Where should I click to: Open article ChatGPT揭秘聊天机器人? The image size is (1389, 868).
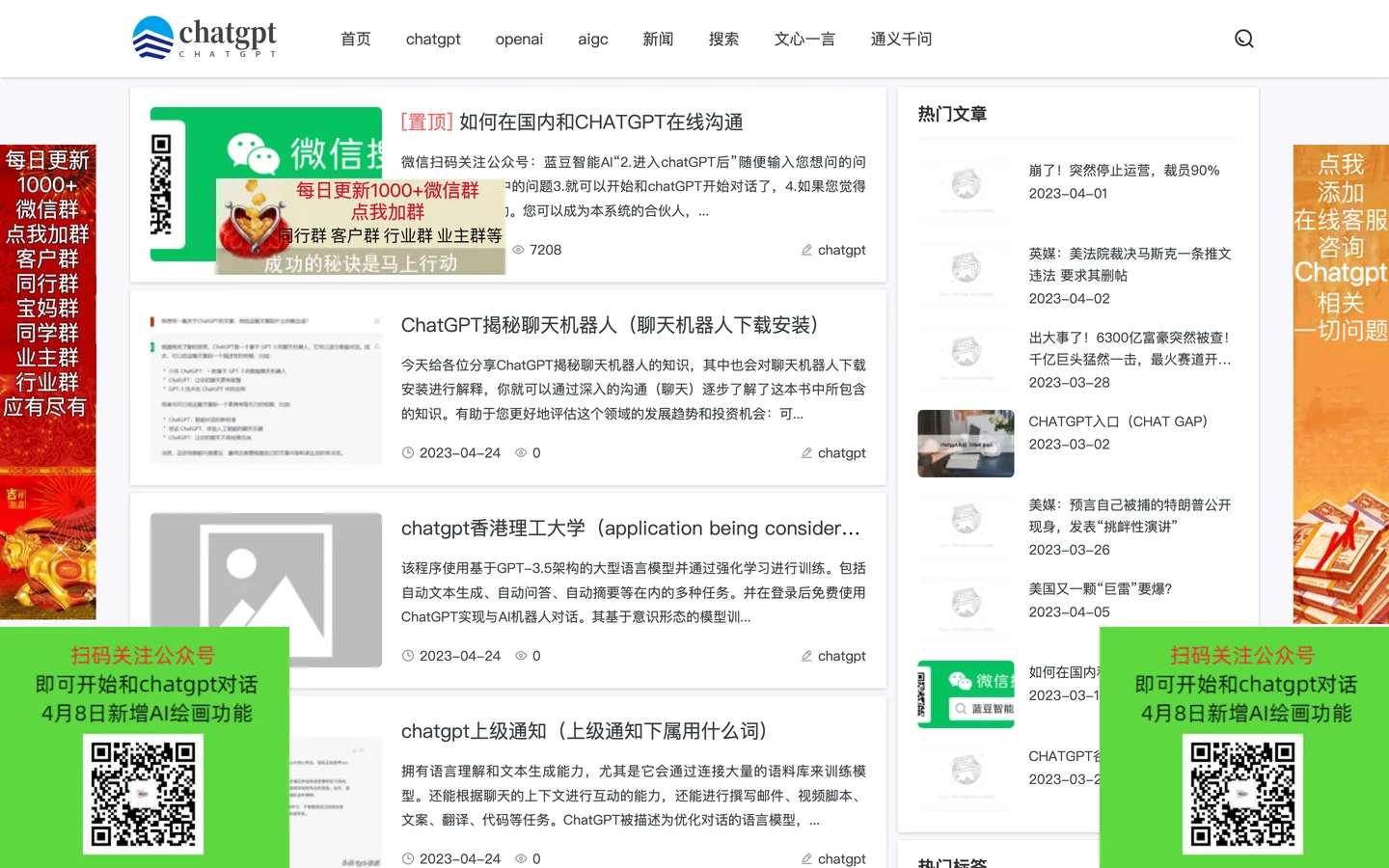click(x=610, y=325)
